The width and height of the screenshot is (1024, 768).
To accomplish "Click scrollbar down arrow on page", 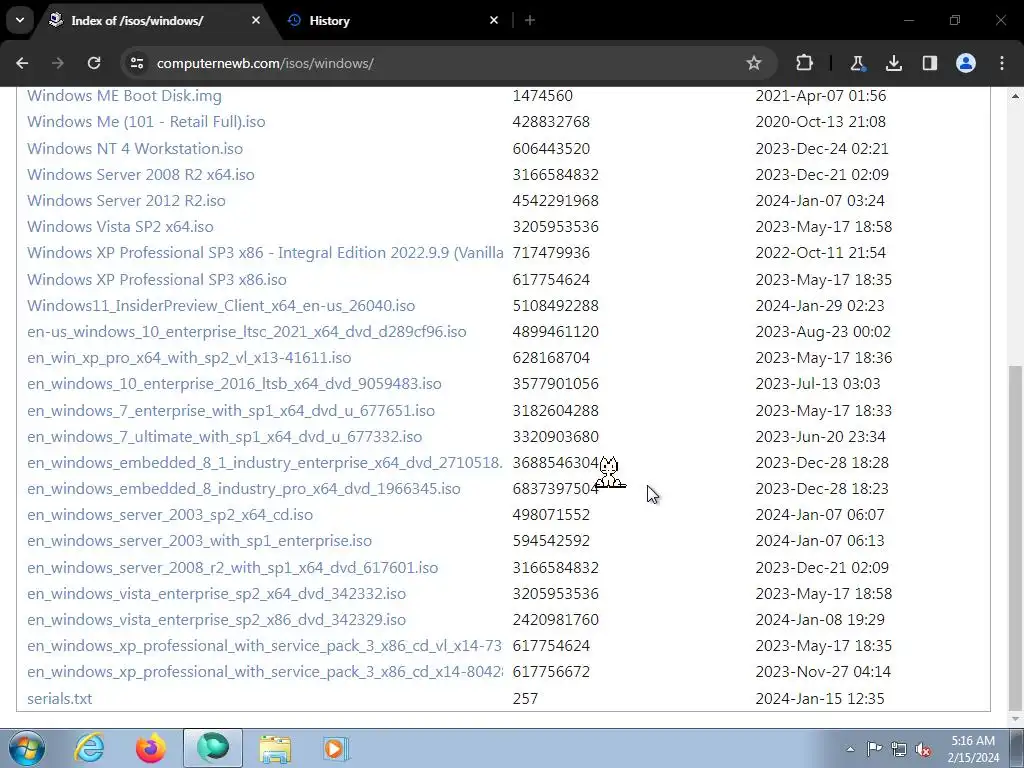I will [x=1016, y=718].
